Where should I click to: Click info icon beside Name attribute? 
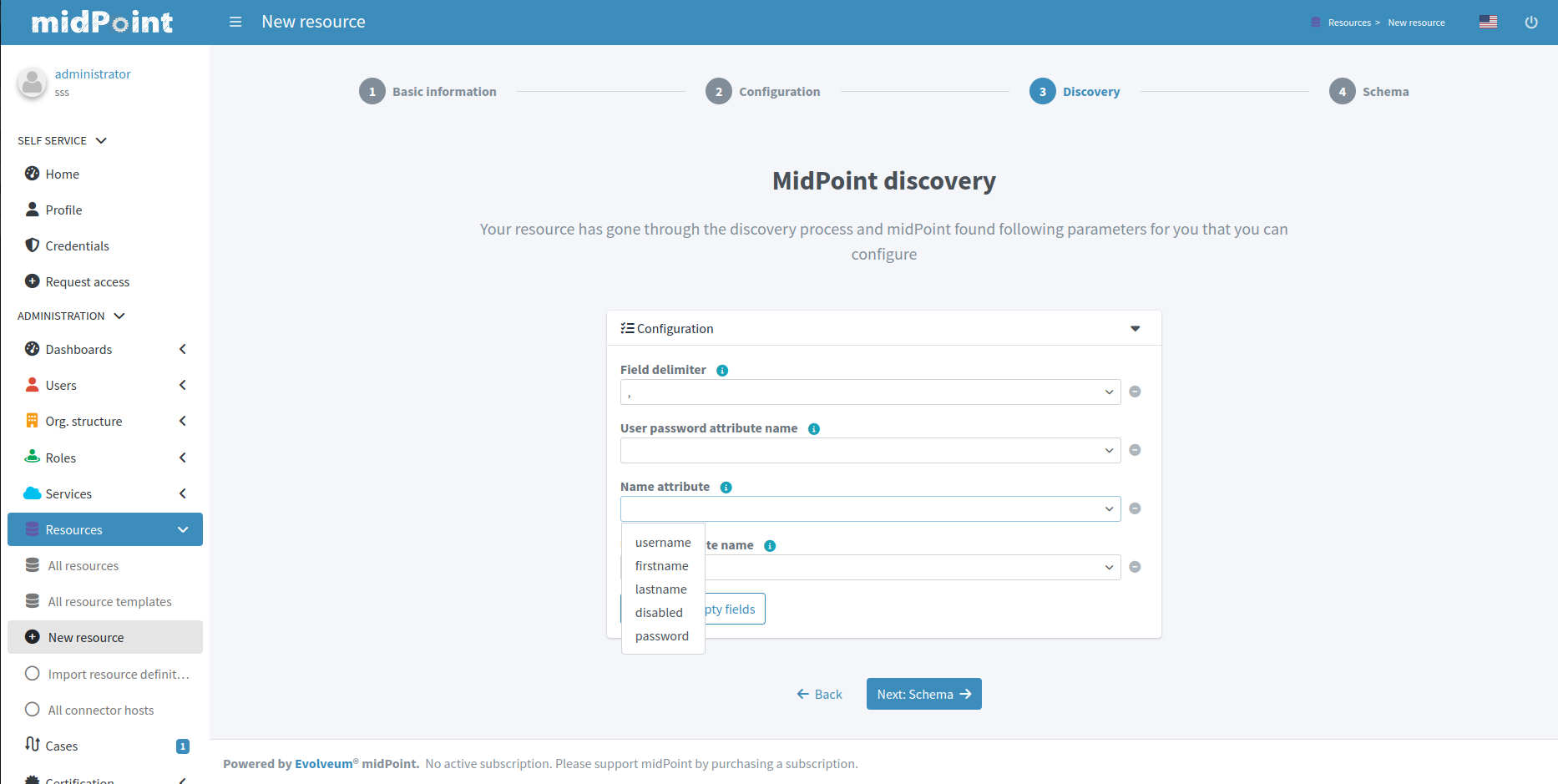pyautogui.click(x=726, y=488)
